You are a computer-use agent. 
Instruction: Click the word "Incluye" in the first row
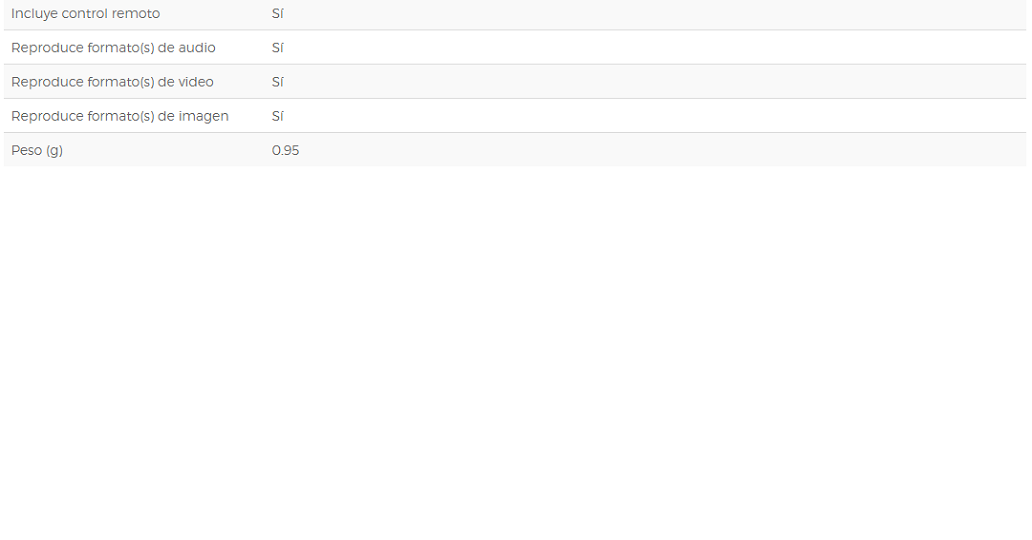34,14
